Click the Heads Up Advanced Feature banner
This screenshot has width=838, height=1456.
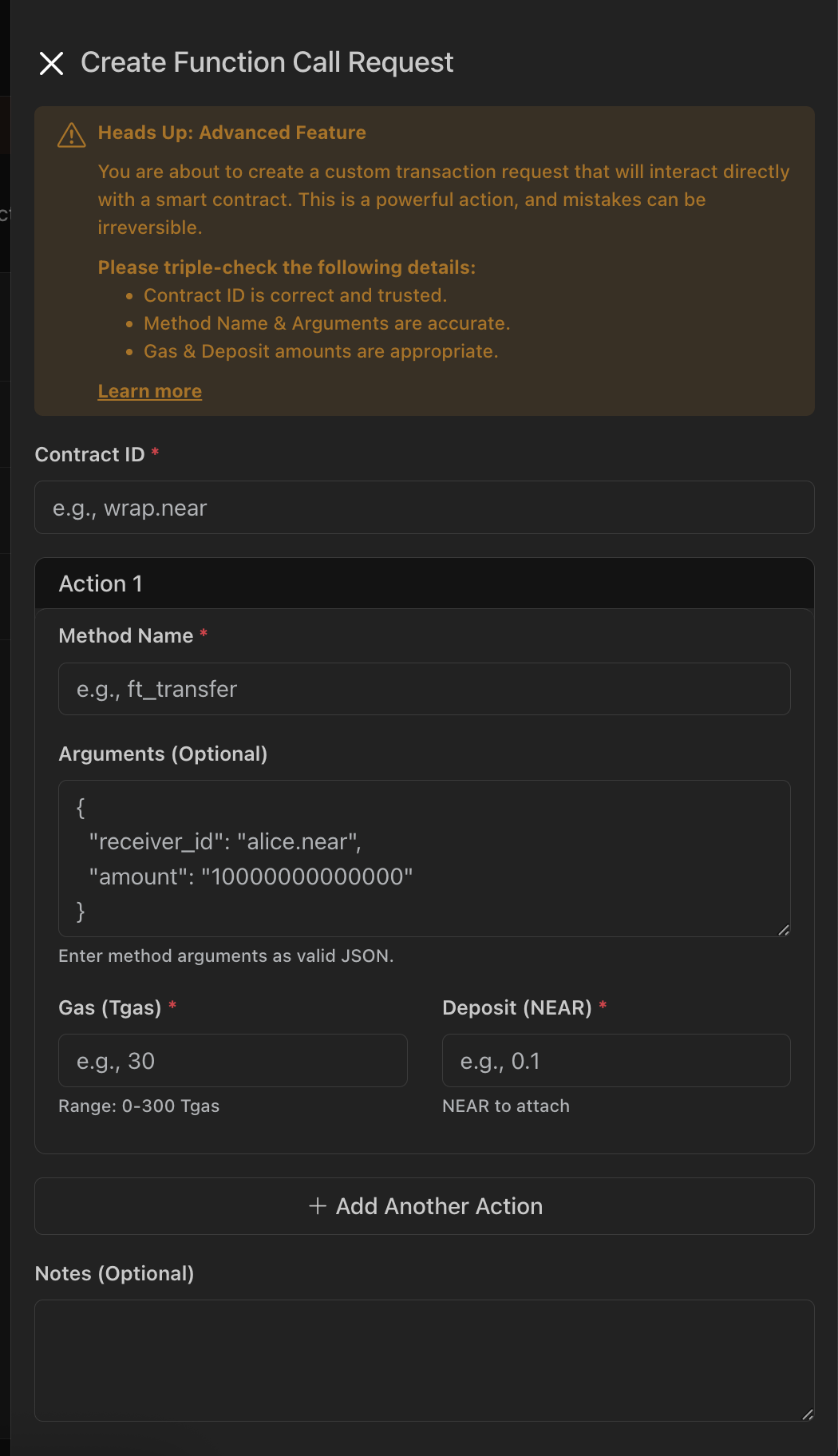pyautogui.click(x=424, y=259)
